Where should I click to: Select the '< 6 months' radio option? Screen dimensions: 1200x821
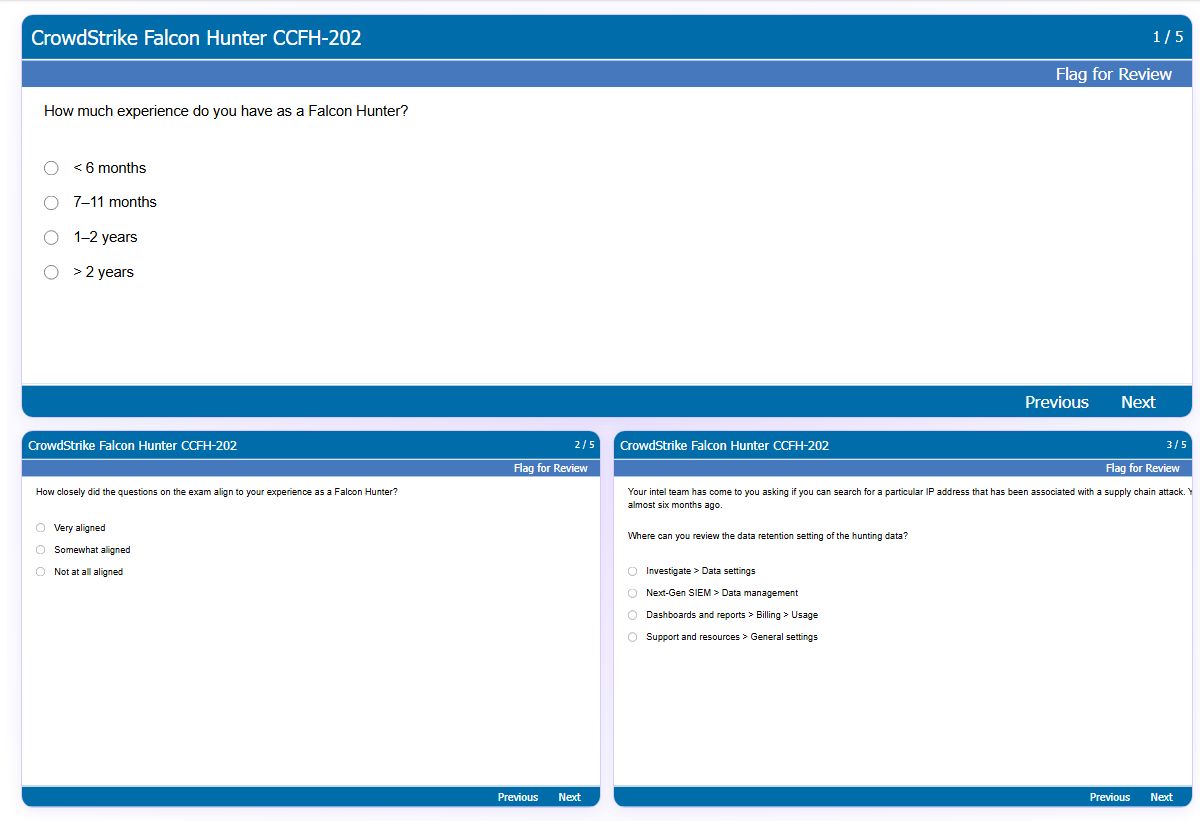(51, 168)
